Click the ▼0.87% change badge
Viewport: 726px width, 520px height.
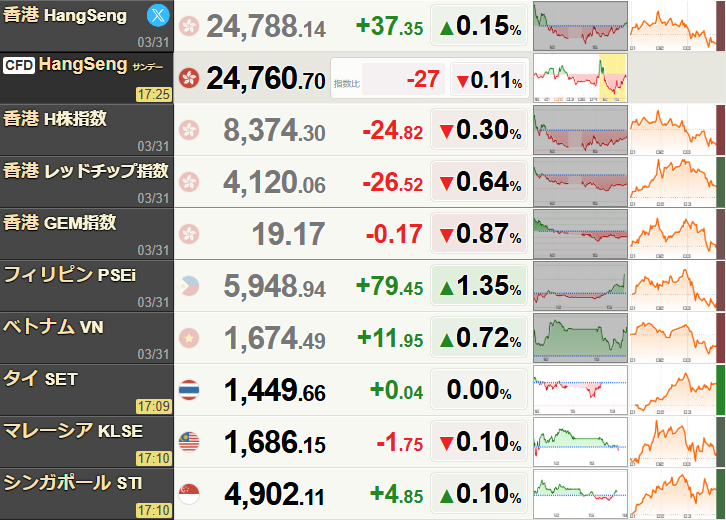479,233
